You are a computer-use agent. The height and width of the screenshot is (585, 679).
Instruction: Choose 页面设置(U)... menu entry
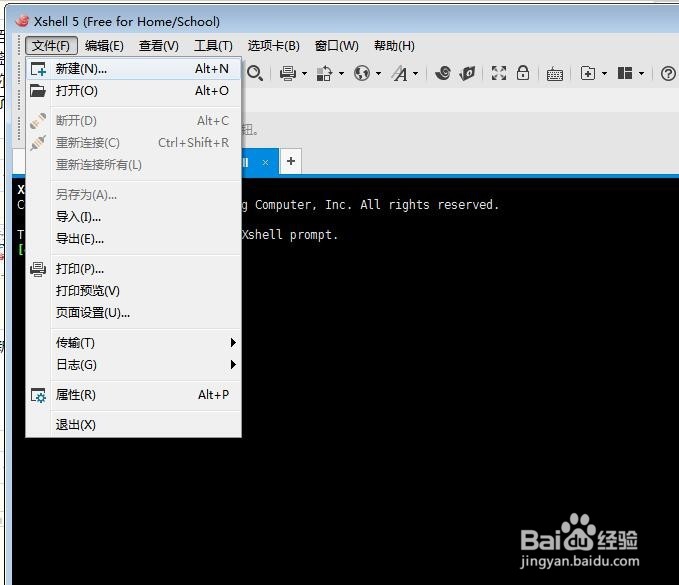[133, 313]
